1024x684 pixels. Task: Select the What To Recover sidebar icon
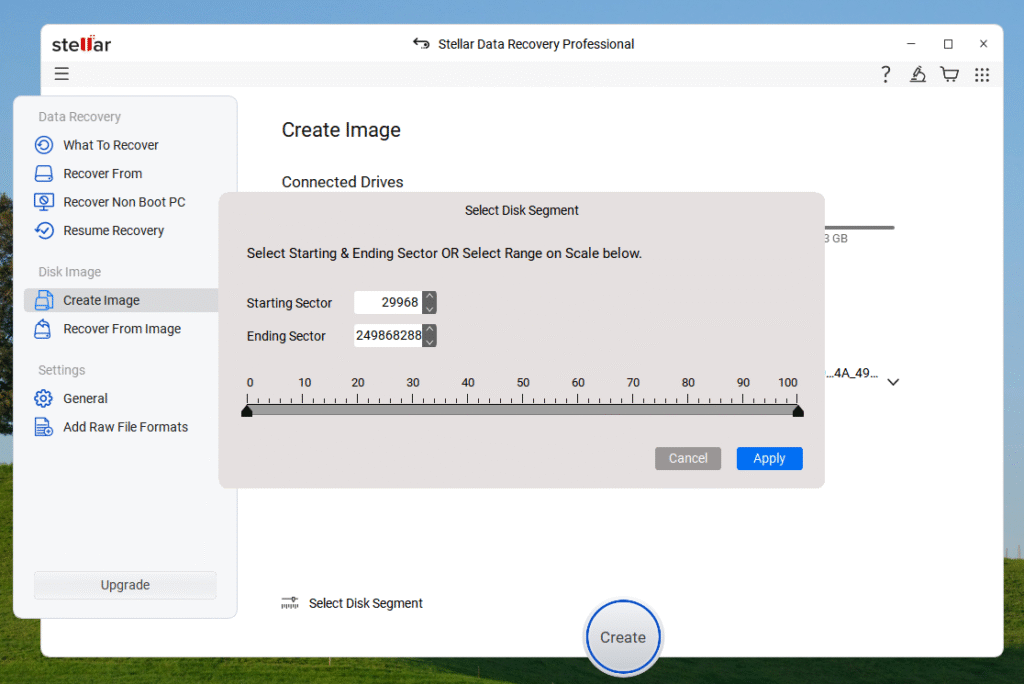pos(44,145)
